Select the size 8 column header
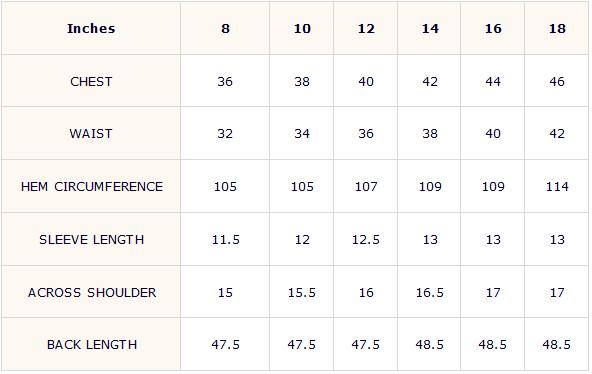The image size is (592, 374). click(225, 29)
